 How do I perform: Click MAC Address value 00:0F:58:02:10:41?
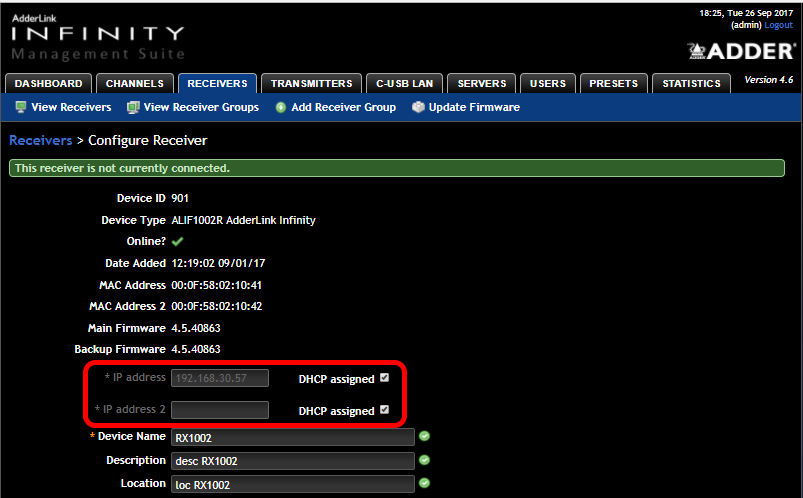coord(217,285)
